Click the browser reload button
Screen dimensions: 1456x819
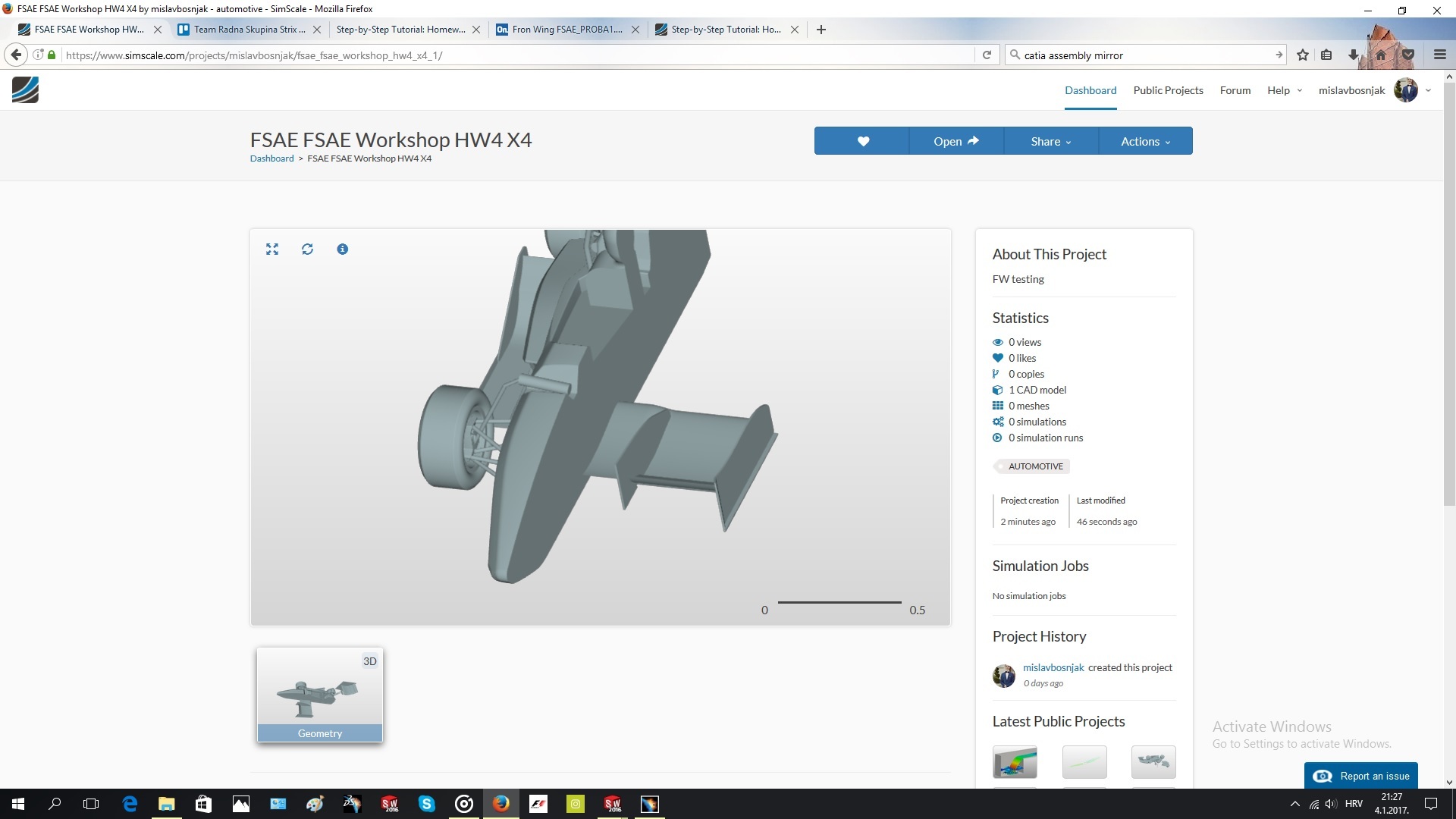987,55
